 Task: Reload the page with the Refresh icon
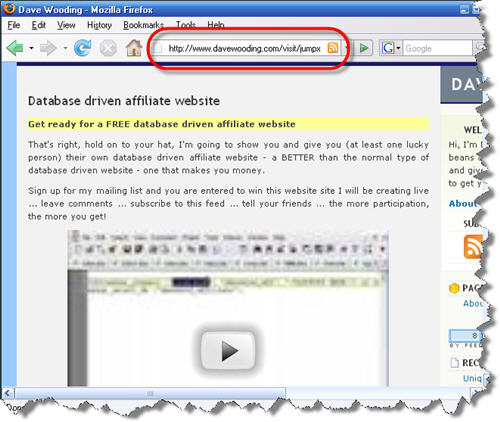[x=82, y=48]
